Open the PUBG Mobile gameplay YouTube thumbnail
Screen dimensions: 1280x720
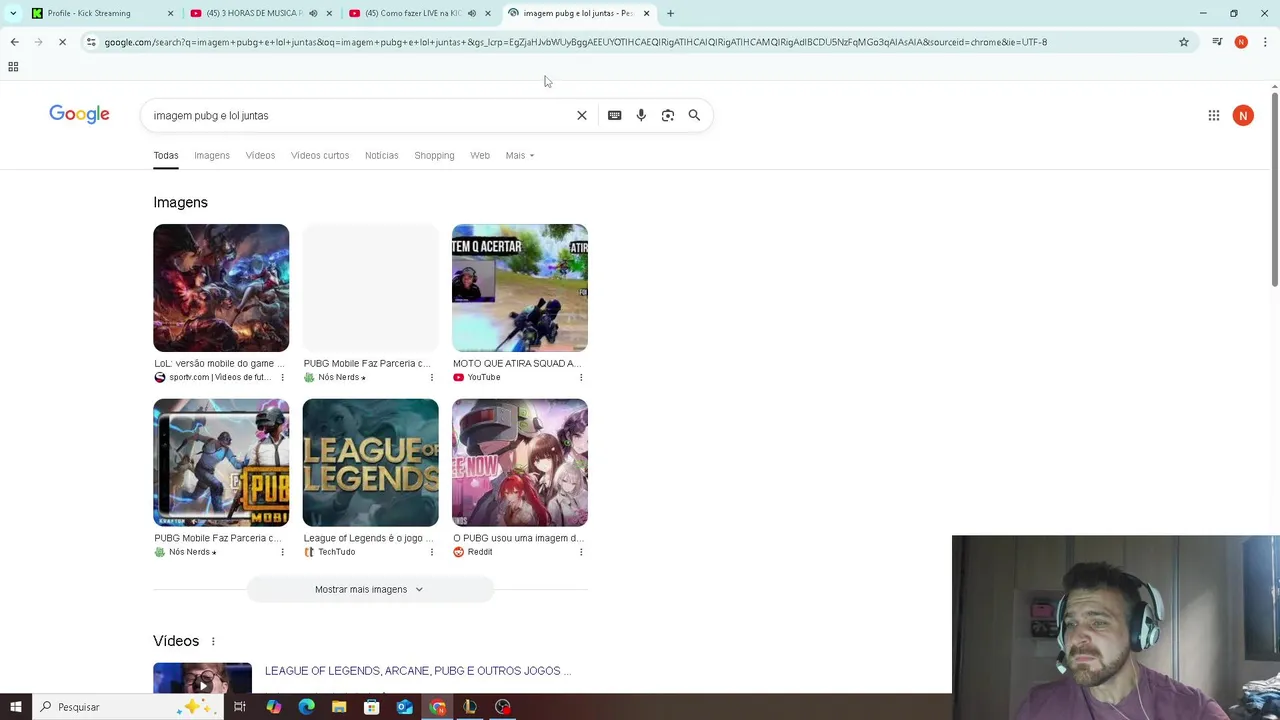tap(520, 288)
